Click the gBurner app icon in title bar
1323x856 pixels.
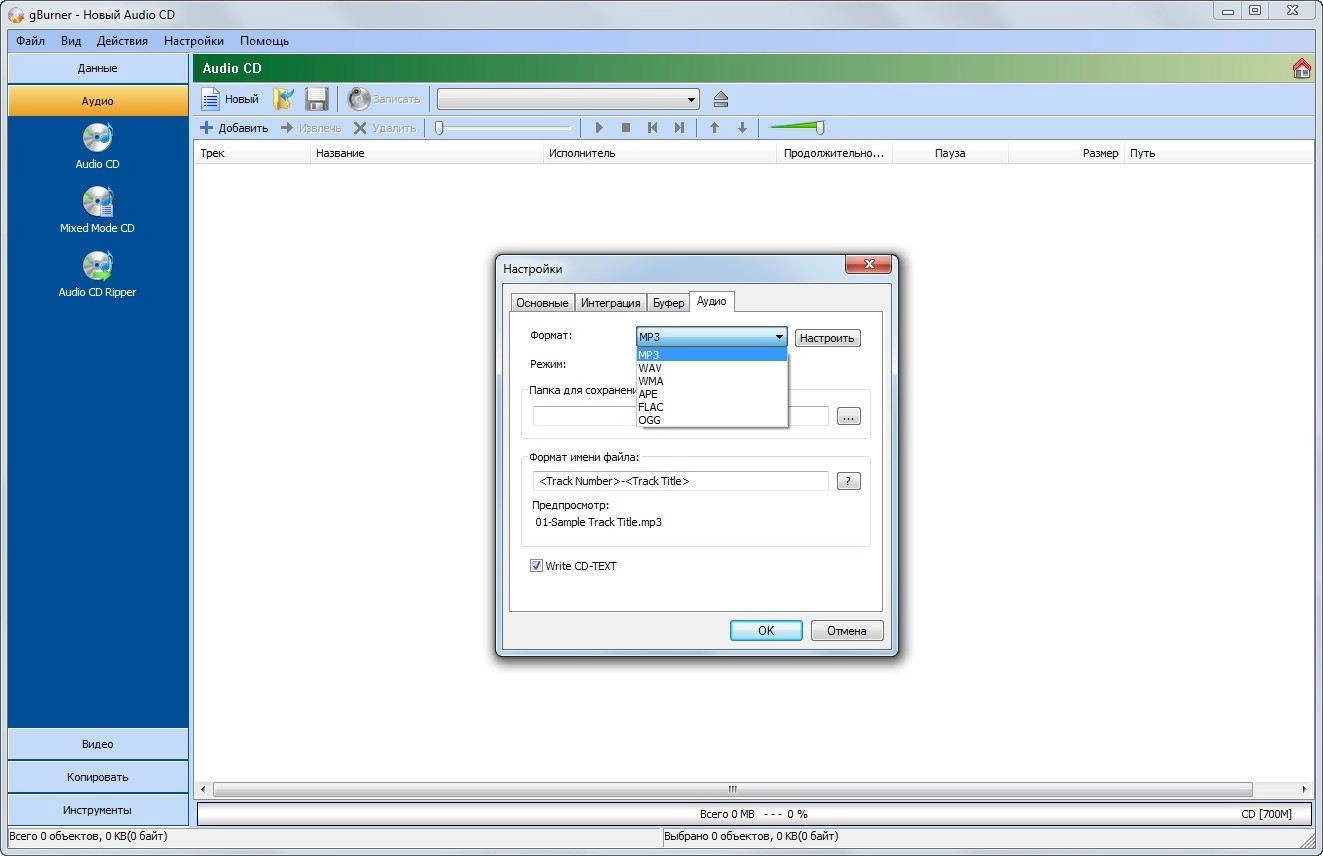coord(16,15)
